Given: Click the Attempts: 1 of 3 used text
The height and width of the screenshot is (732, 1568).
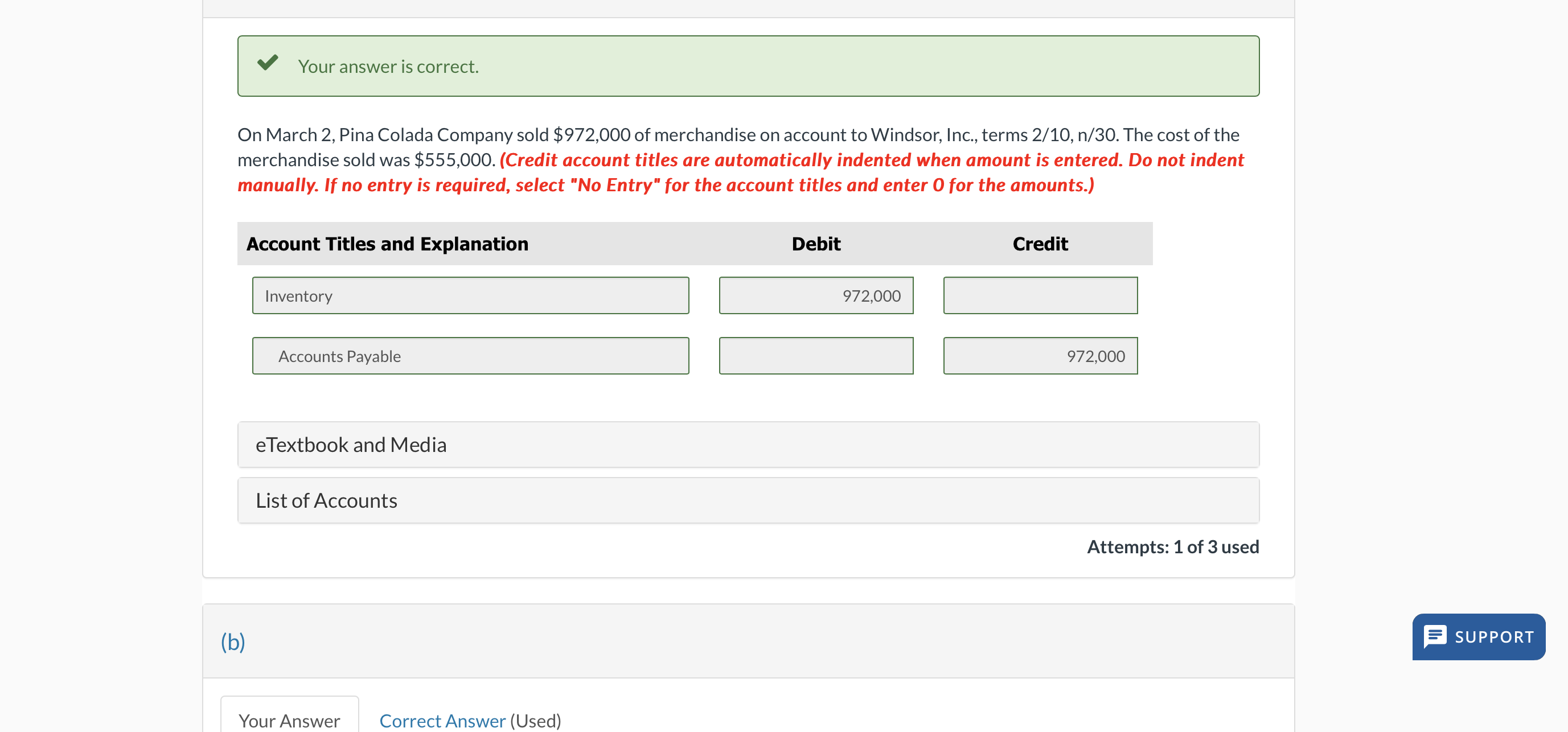Looking at the screenshot, I should pyautogui.click(x=1172, y=546).
